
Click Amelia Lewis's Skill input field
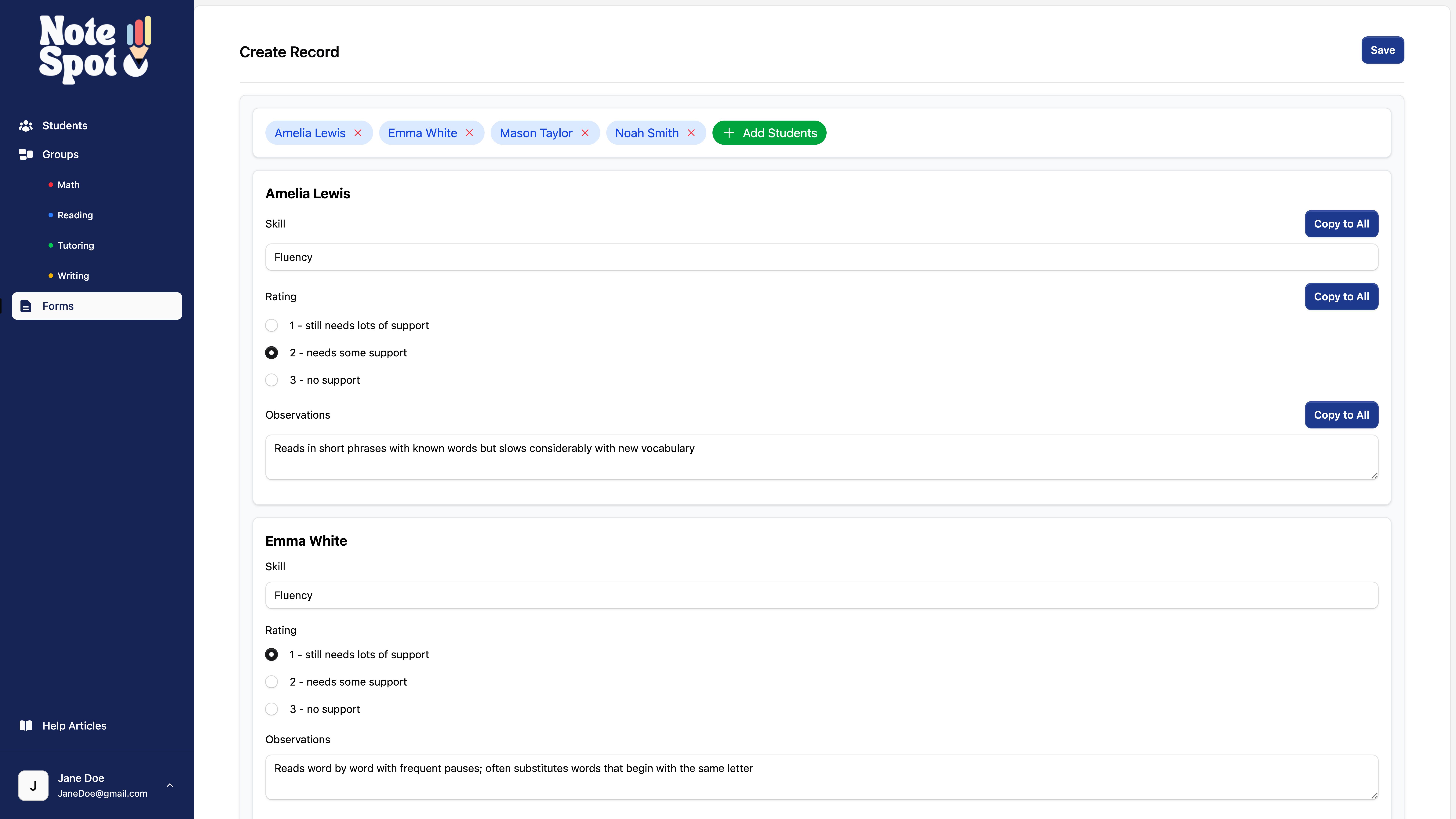coord(822,257)
